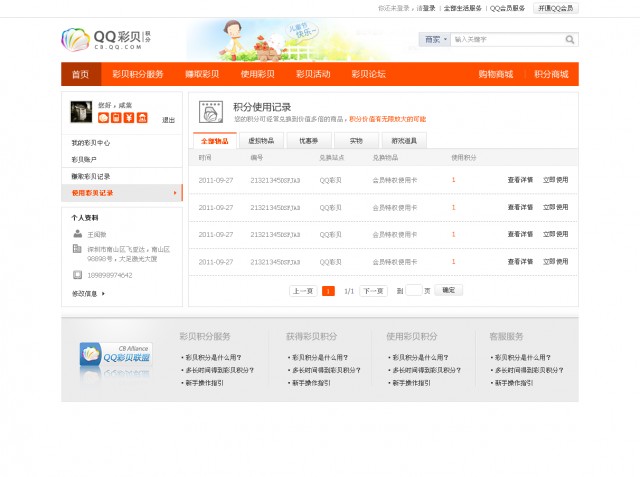Viewport: 640px width, 477px height.
Task: Click 查看详情 in the fourth record row
Action: pos(520,262)
